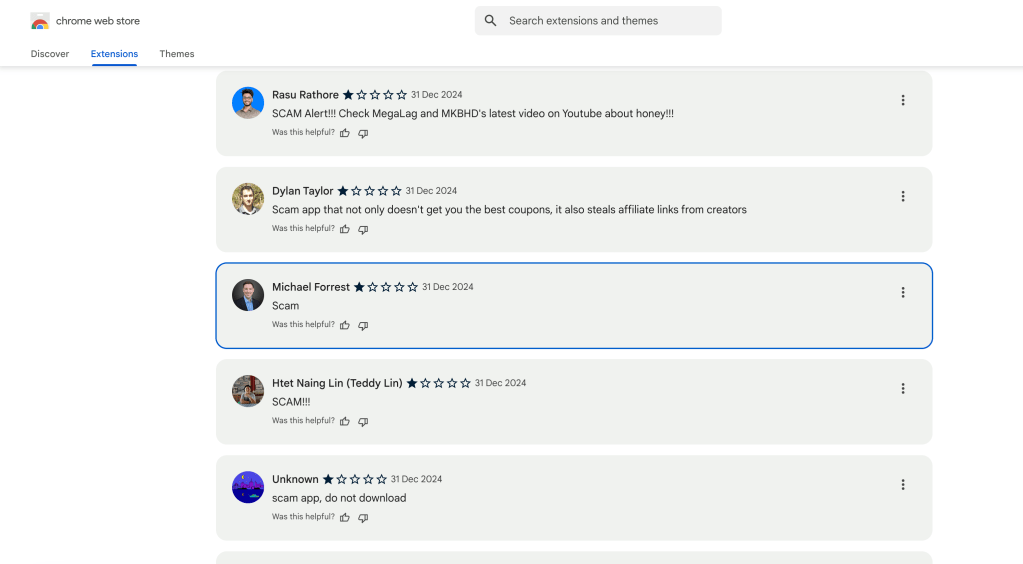
Task: Mark Unknown user's review as unhelpful
Action: pos(363,517)
